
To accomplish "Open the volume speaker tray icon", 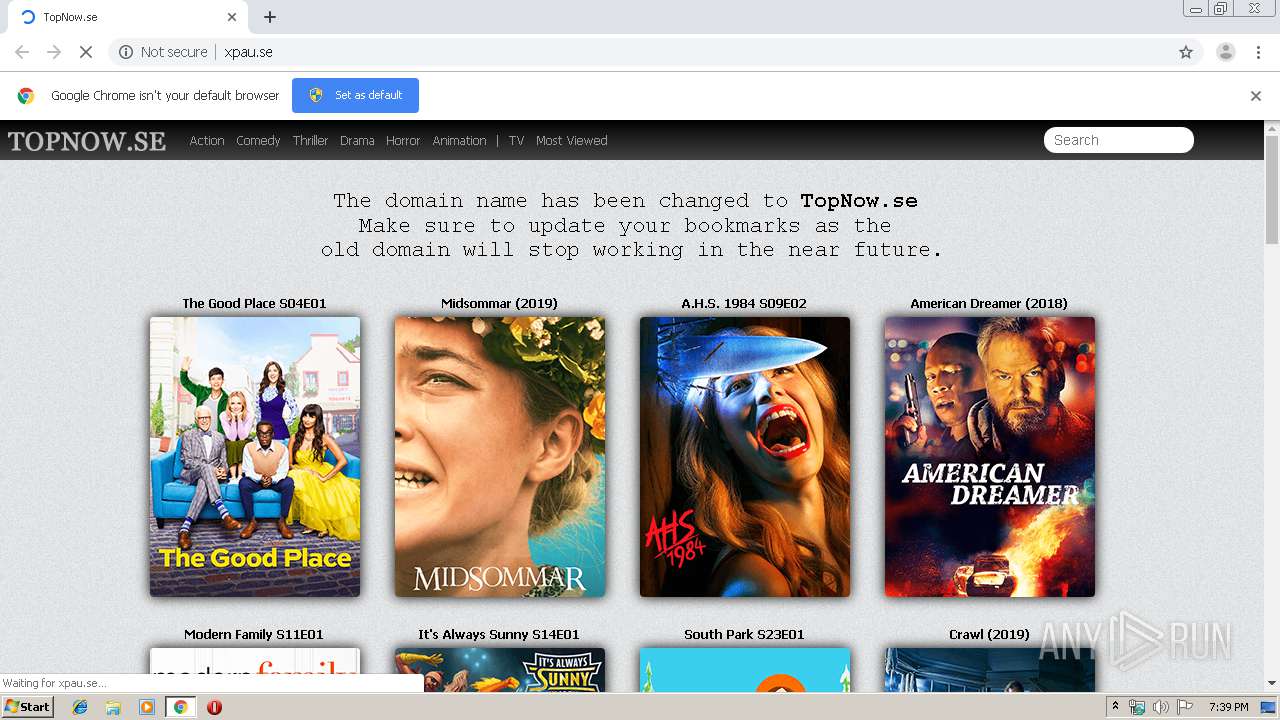I will (x=1160, y=707).
